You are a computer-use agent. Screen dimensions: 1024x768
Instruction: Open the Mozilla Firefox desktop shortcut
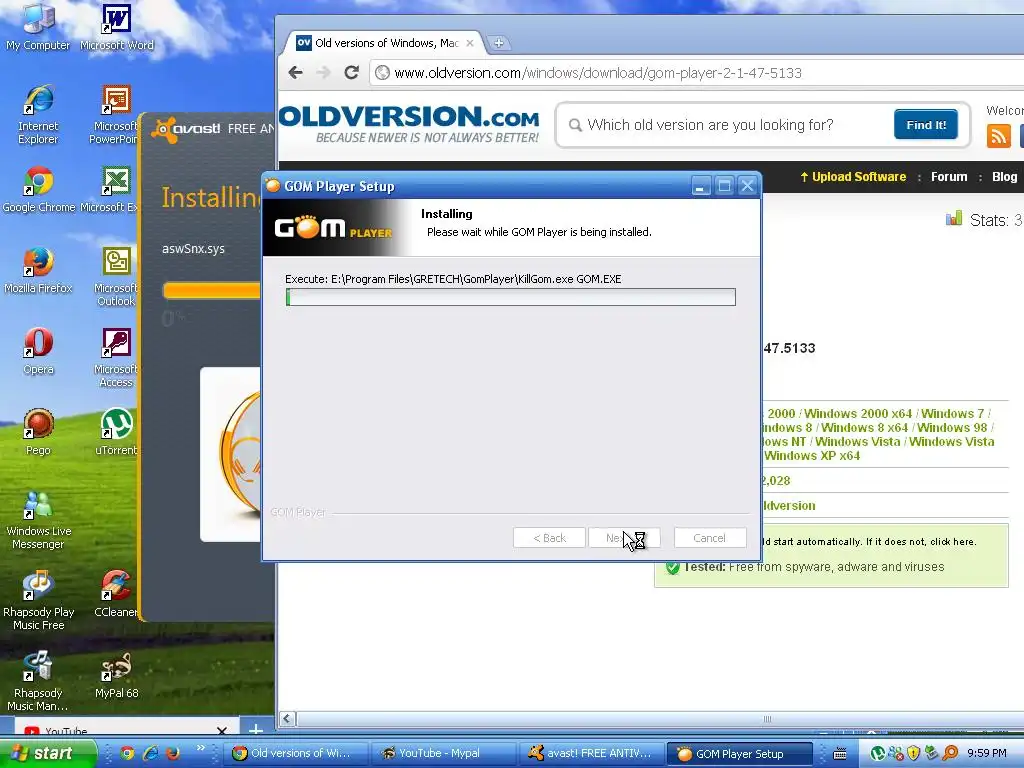[x=38, y=270]
